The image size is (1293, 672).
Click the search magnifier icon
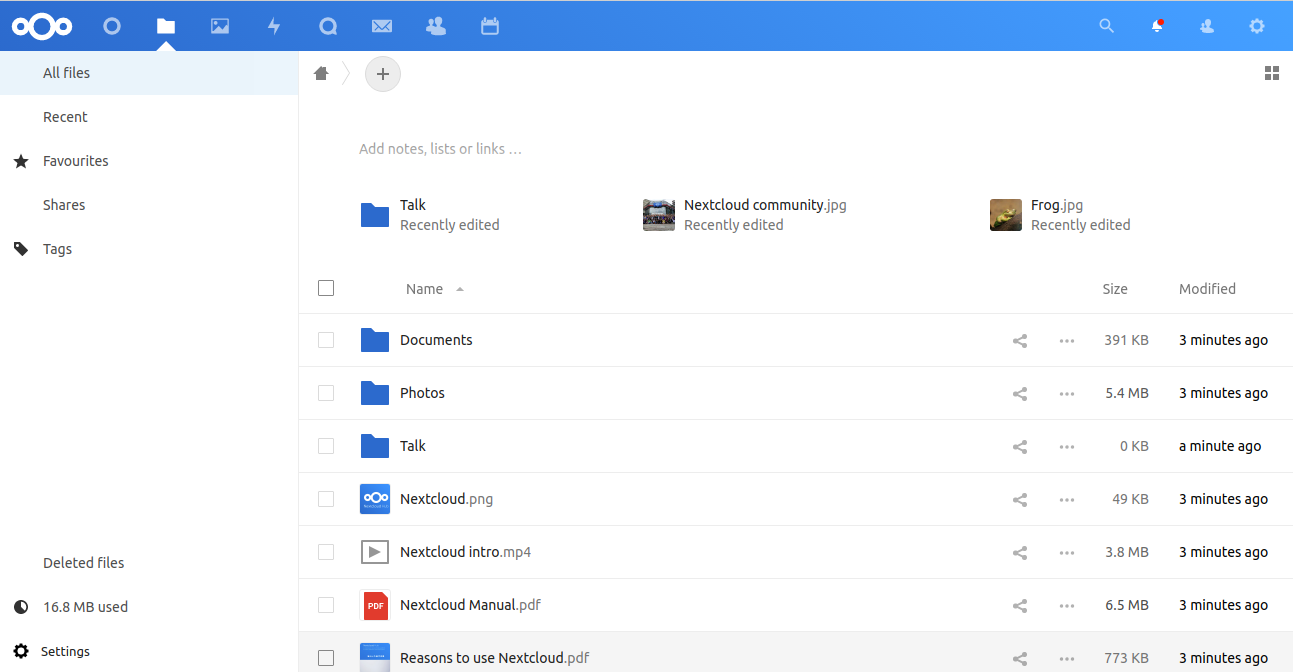[x=1106, y=26]
